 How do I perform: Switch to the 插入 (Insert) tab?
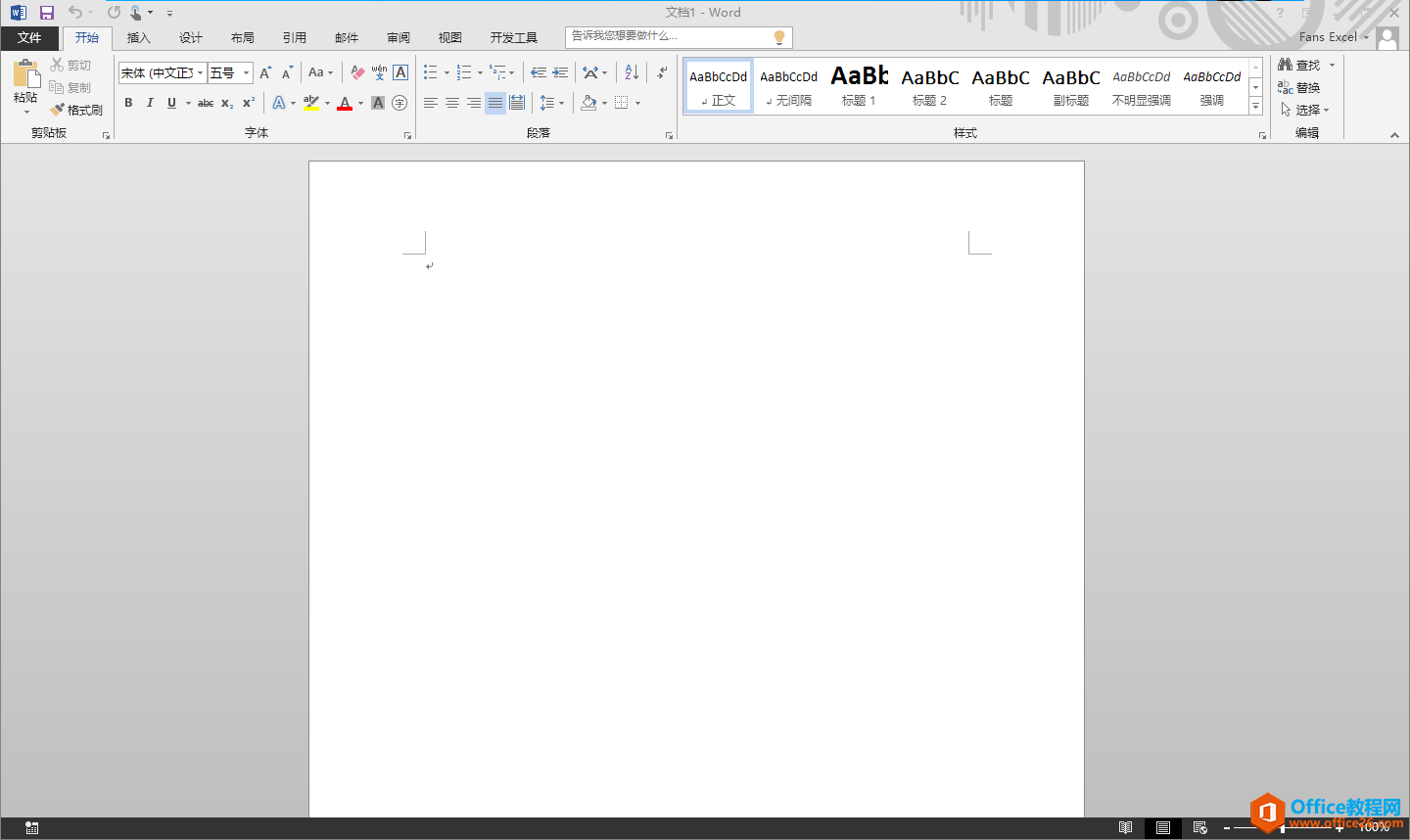click(x=139, y=37)
